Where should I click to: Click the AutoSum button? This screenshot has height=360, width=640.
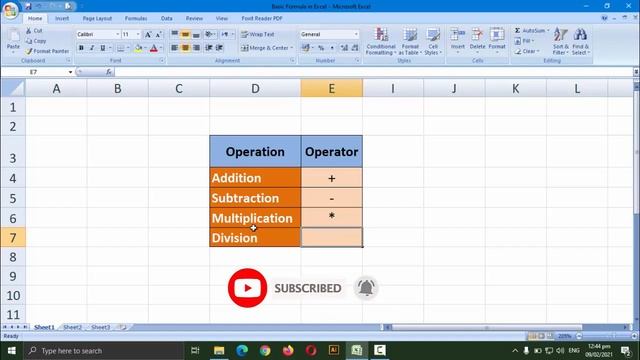[x=531, y=31]
